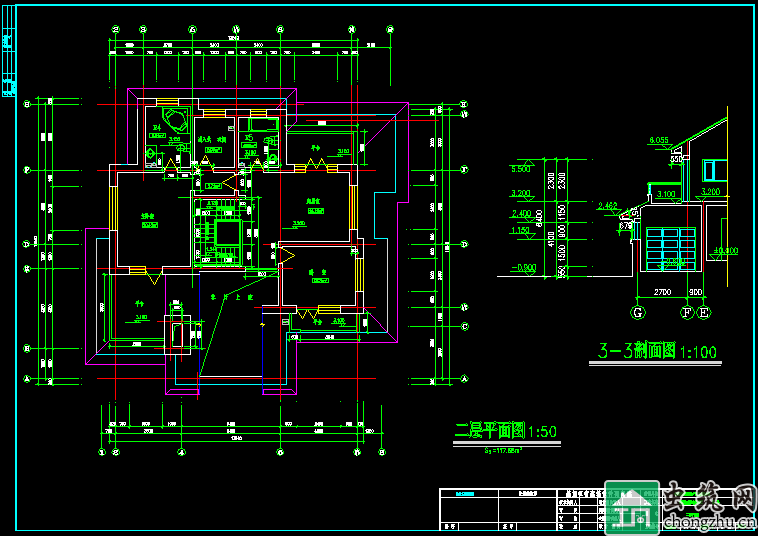Click the 3-3 剖面图 1:100 title
Viewport: 758px width, 536px height.
[x=656, y=352]
